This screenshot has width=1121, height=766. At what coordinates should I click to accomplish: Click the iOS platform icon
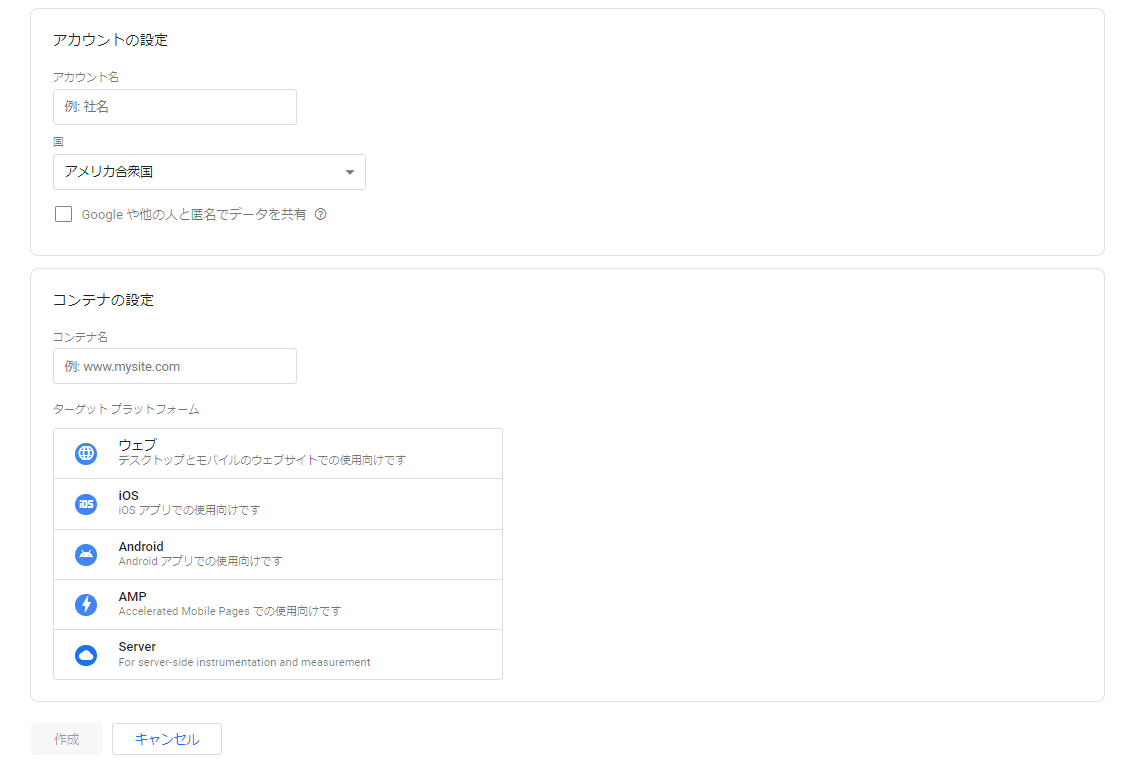click(x=86, y=504)
